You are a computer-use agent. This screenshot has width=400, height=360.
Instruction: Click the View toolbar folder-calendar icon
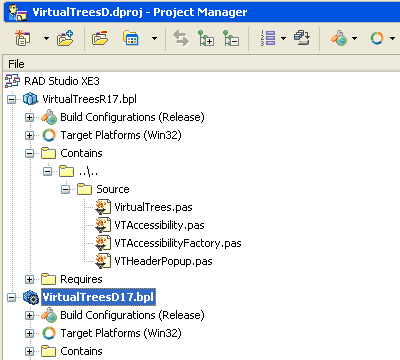click(x=130, y=38)
